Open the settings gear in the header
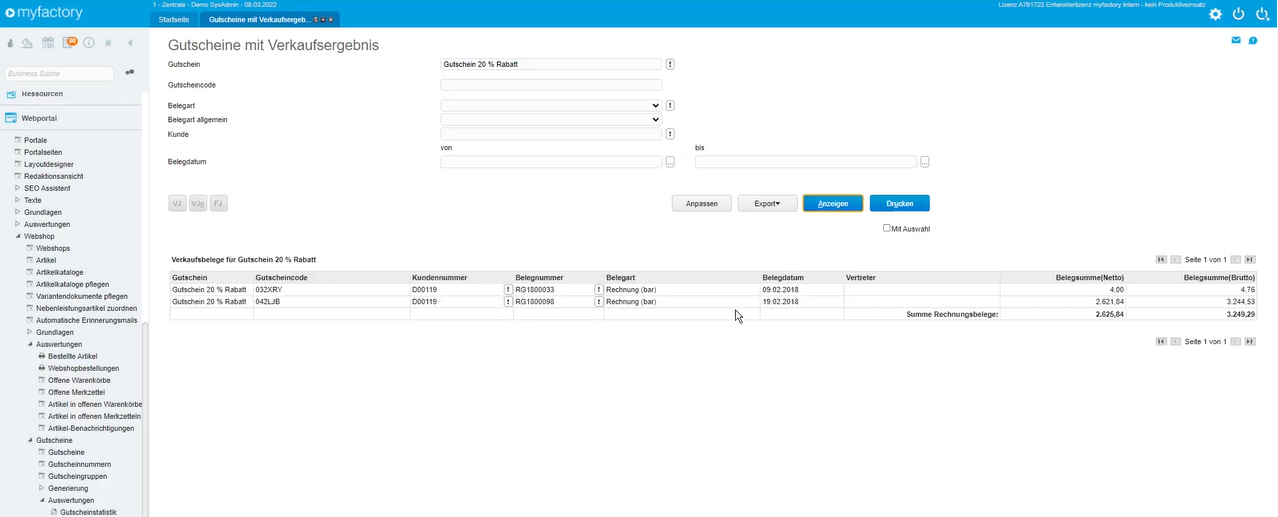The image size is (1278, 517). (1215, 14)
